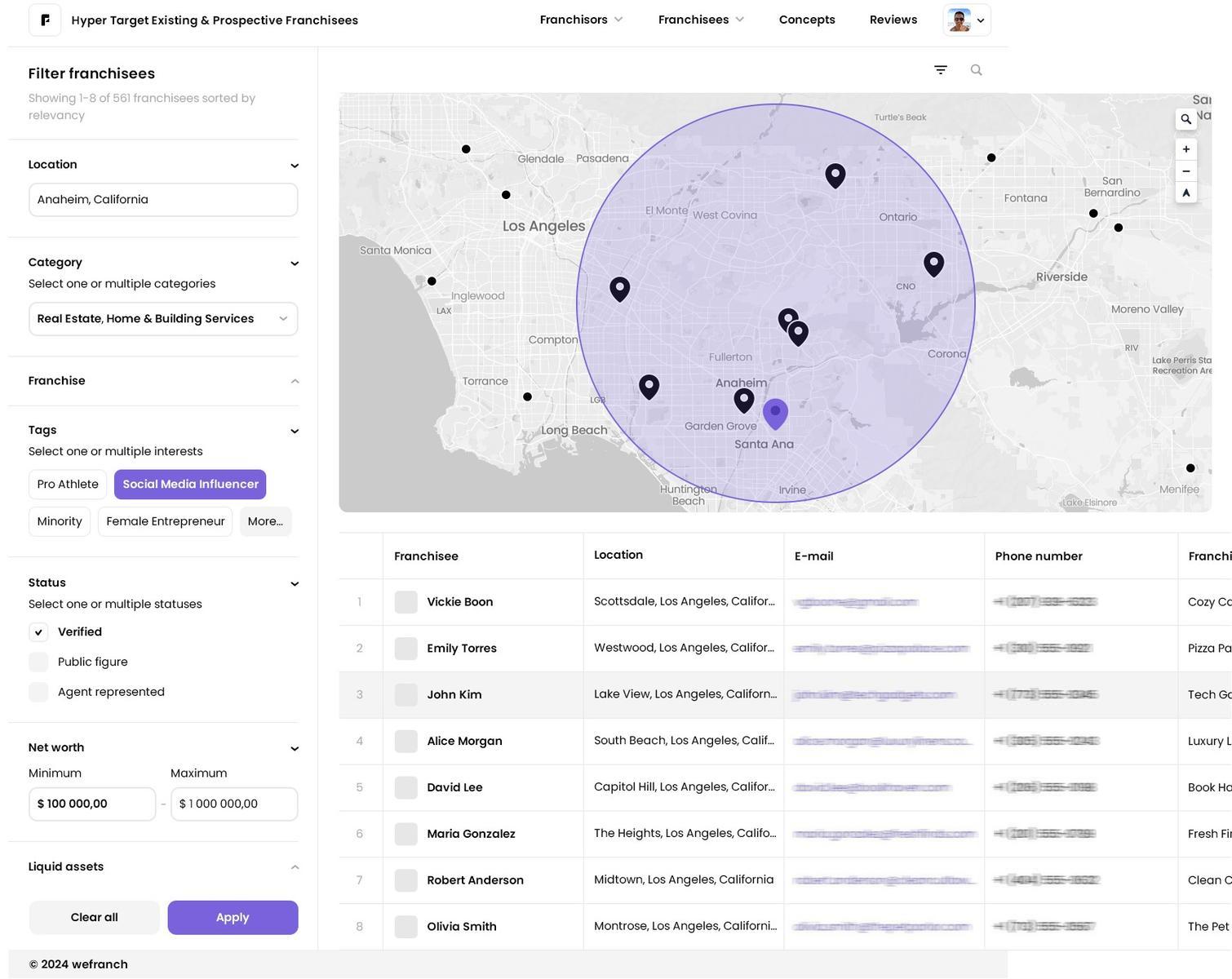The height and width of the screenshot is (979, 1232).
Task: Reset map bearing with compass arrow button
Action: tap(1186, 193)
